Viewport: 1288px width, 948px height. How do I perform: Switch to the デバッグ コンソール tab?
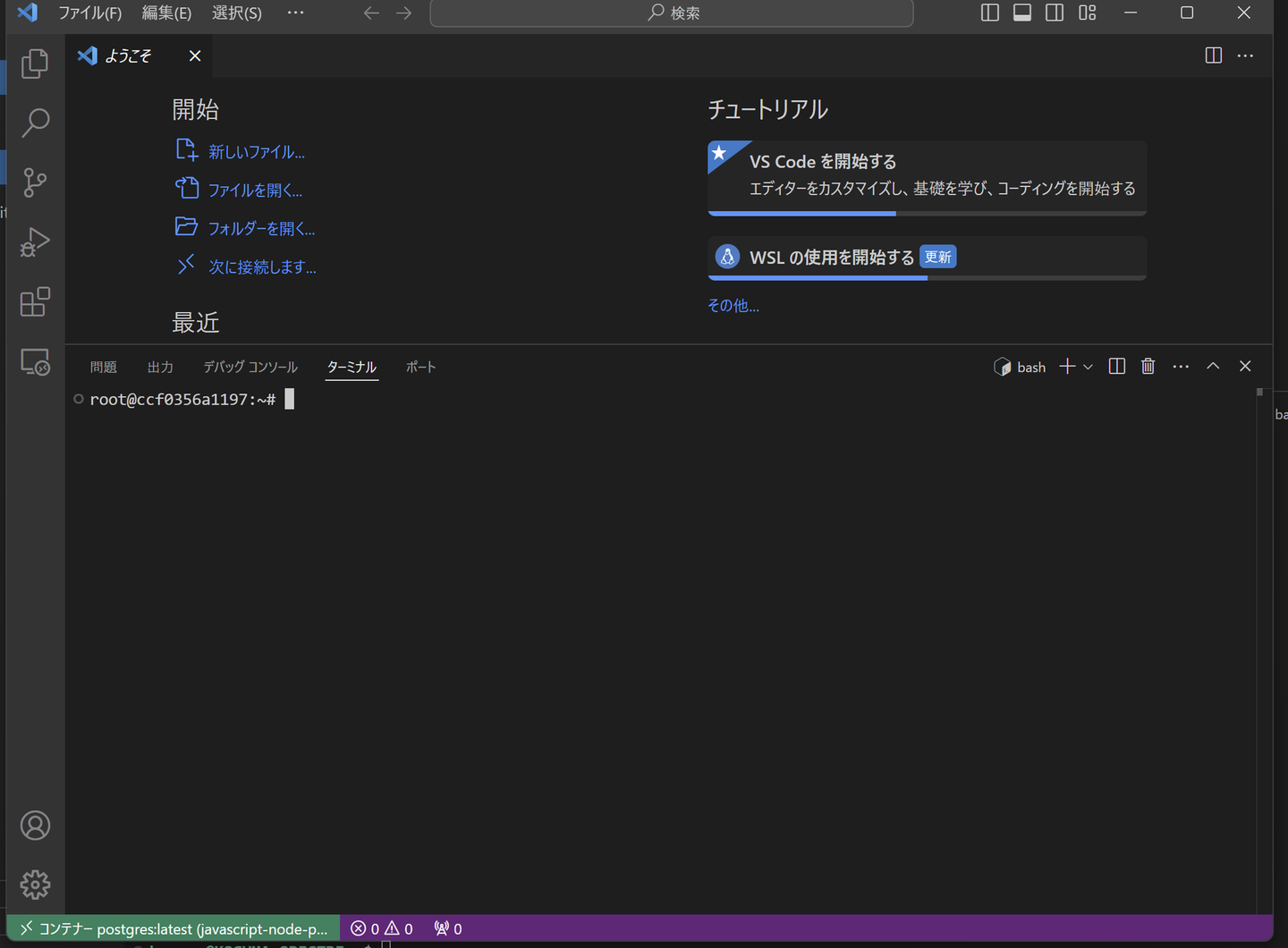coord(250,367)
